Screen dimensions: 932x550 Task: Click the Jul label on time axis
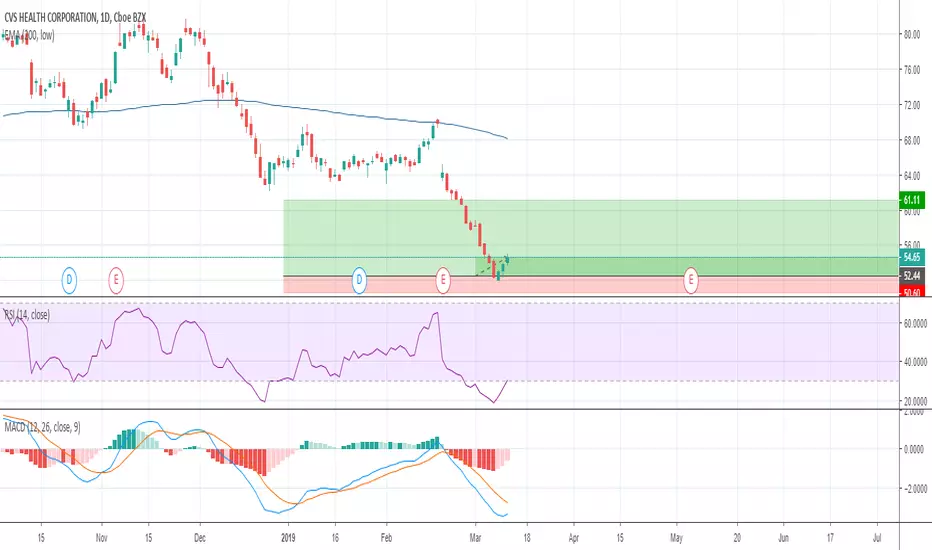click(877, 538)
